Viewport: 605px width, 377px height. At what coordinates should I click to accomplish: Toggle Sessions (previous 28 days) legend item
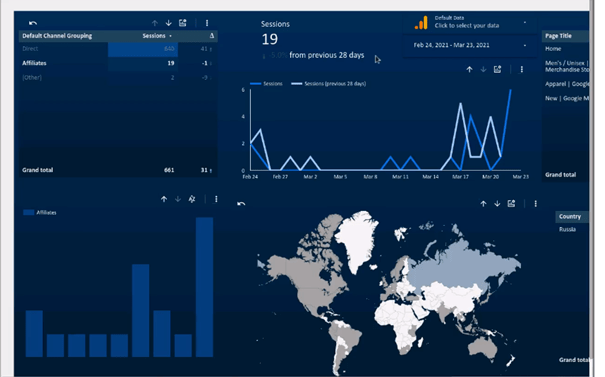(328, 84)
